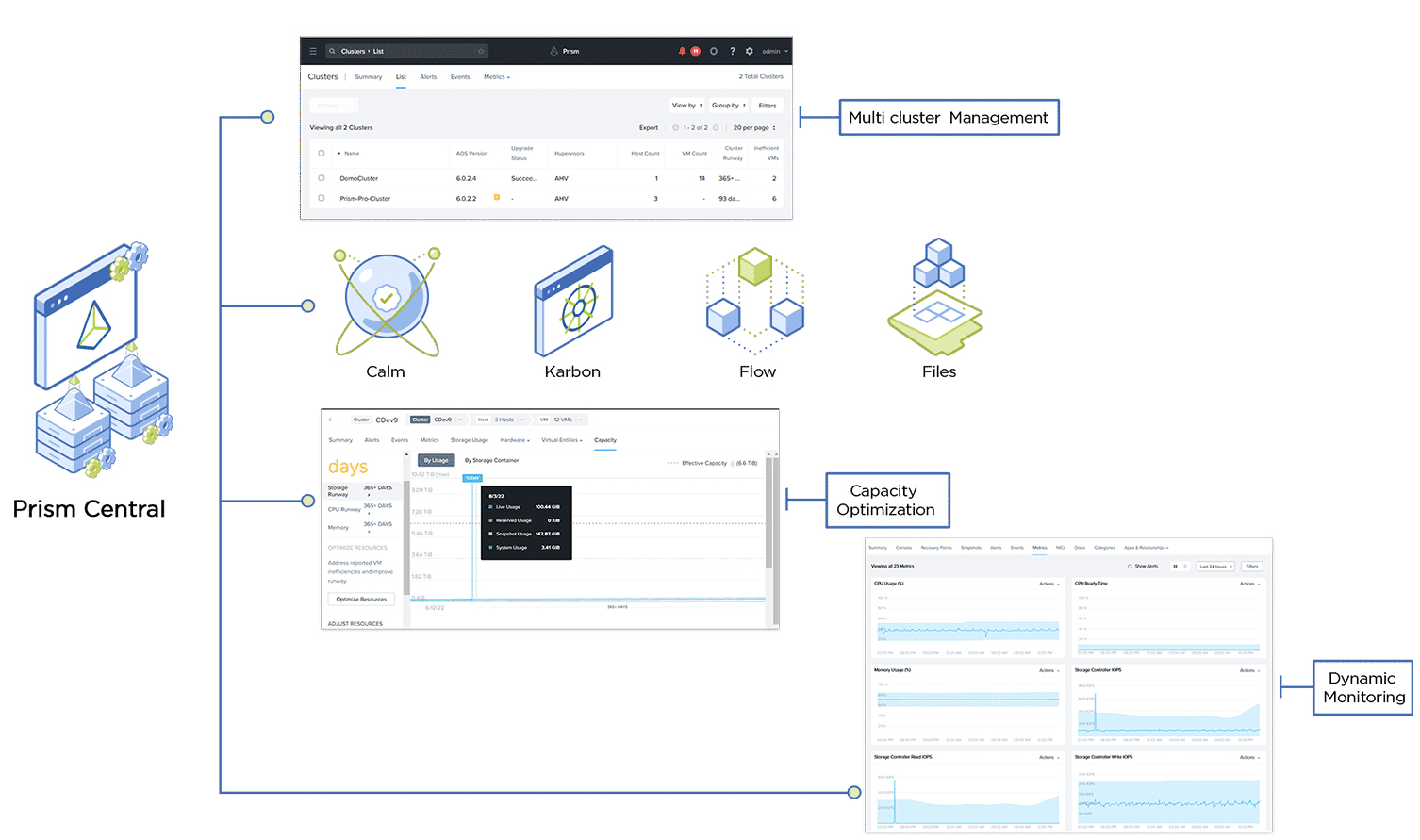Switch to List tab in Clusters page

coord(401,77)
